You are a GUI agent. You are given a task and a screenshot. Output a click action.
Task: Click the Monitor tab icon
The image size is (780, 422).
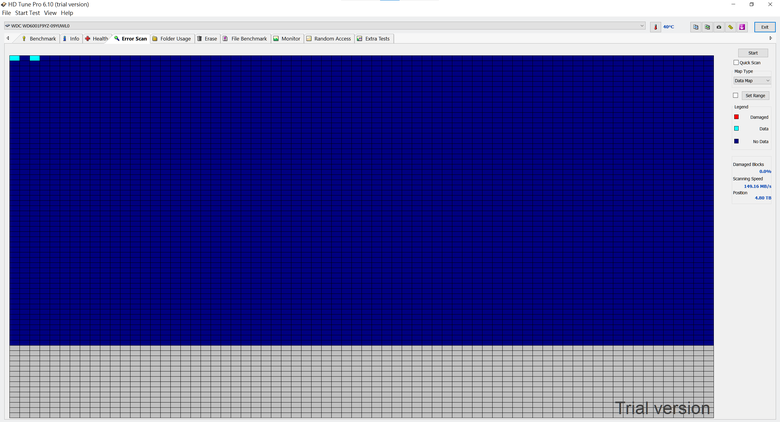(276, 38)
